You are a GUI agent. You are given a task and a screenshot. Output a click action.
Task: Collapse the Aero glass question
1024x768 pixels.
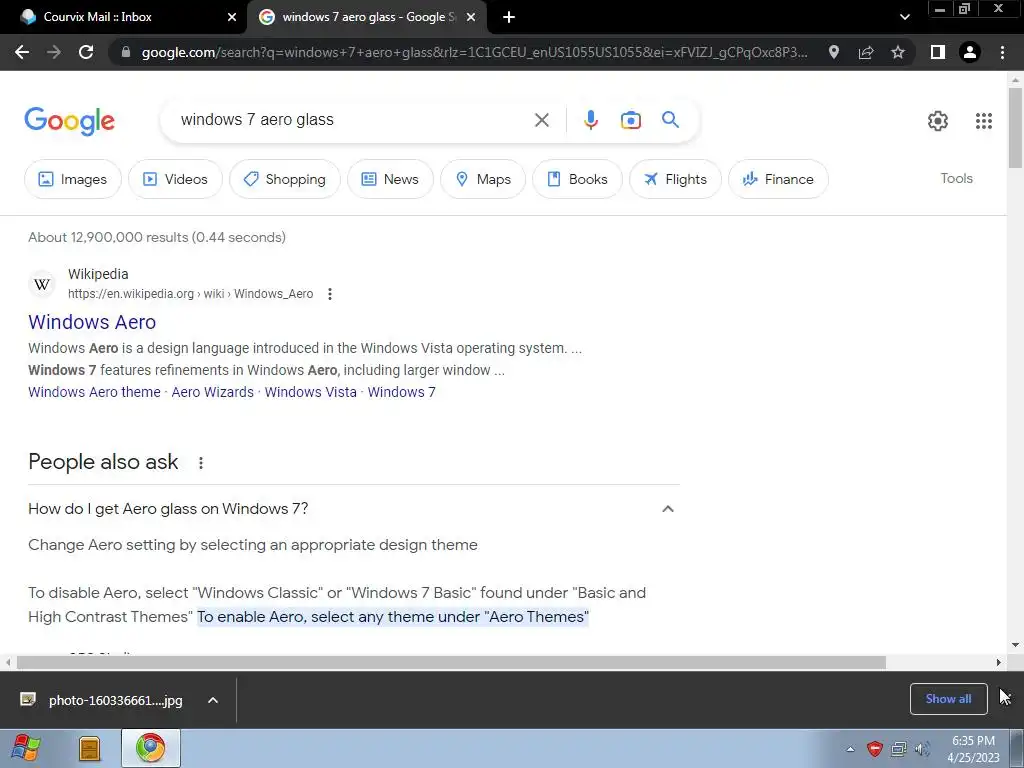click(x=667, y=509)
